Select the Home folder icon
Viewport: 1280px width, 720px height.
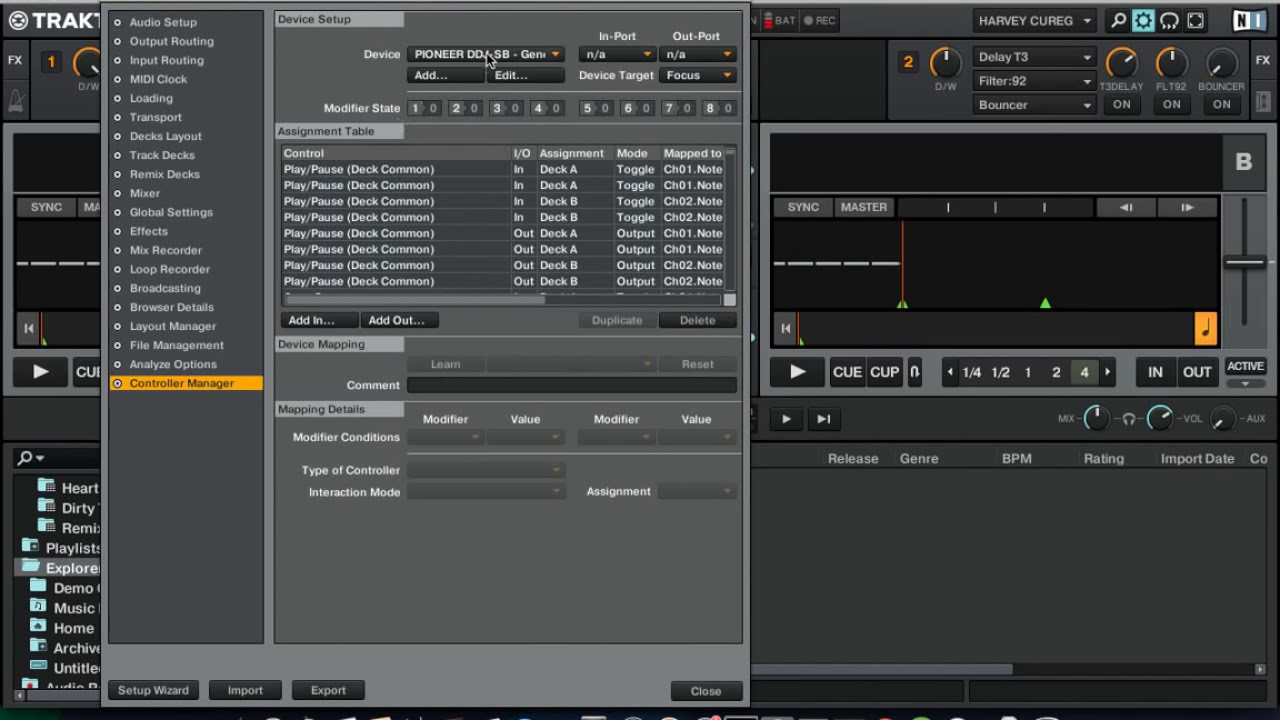[x=38, y=626]
